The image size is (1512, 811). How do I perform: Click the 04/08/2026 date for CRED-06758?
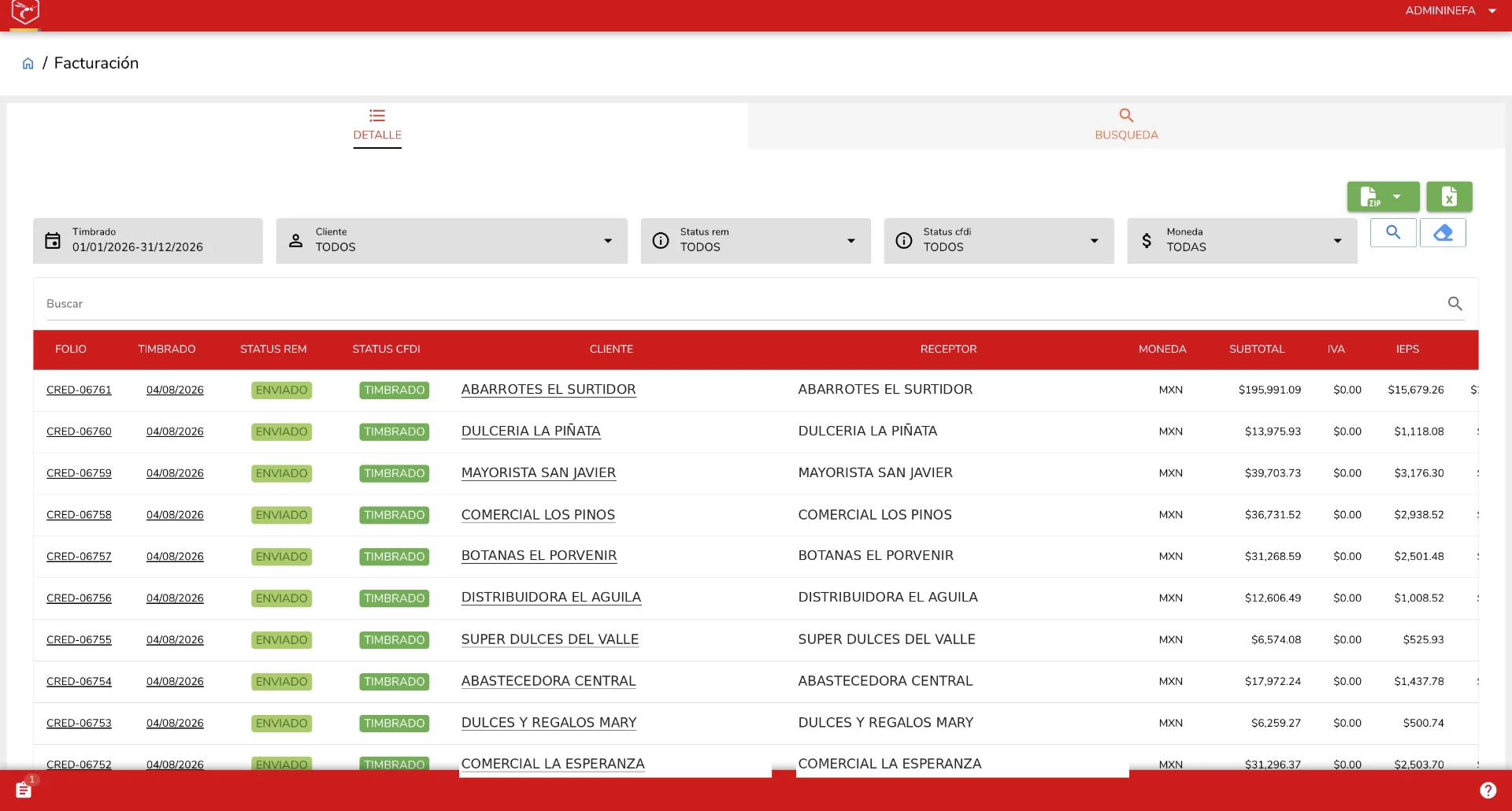[x=175, y=515]
